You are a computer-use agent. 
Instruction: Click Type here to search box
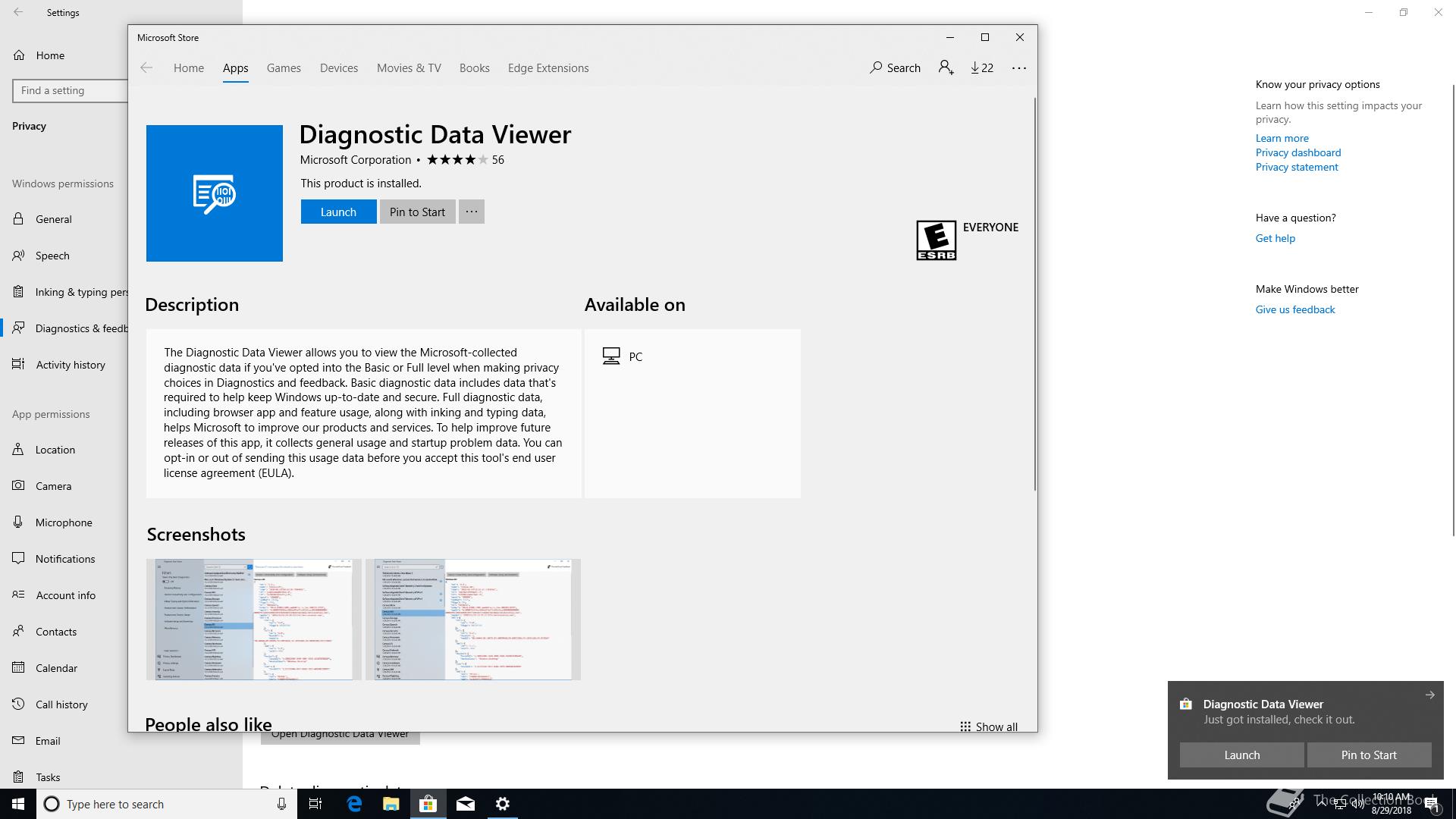point(165,804)
